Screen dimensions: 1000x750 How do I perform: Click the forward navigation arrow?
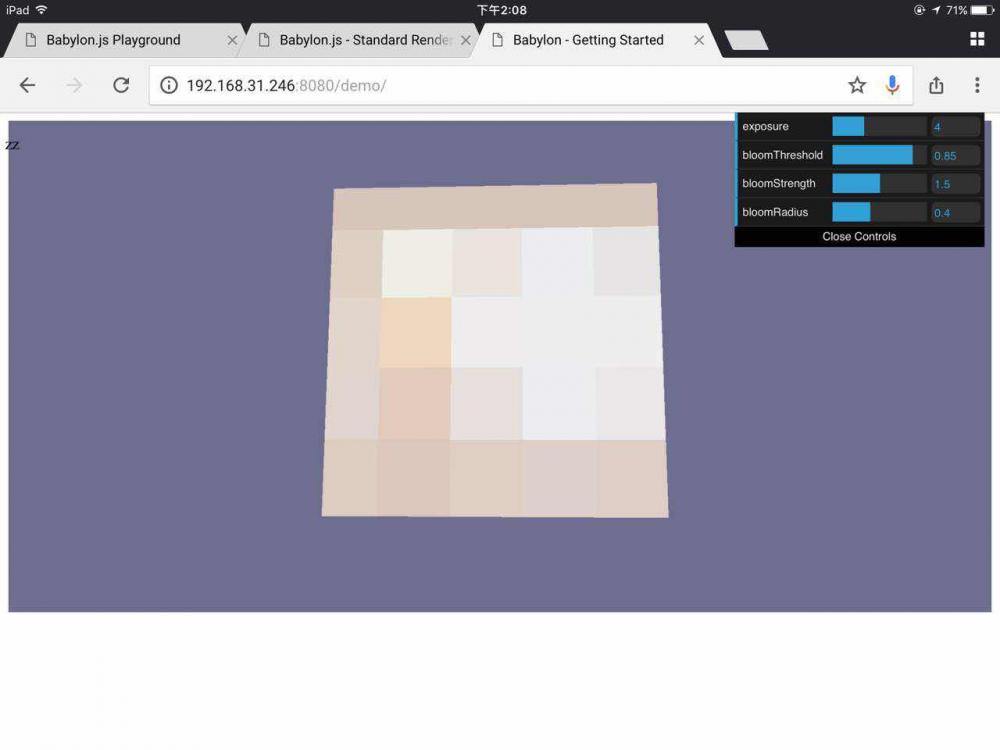coord(74,85)
